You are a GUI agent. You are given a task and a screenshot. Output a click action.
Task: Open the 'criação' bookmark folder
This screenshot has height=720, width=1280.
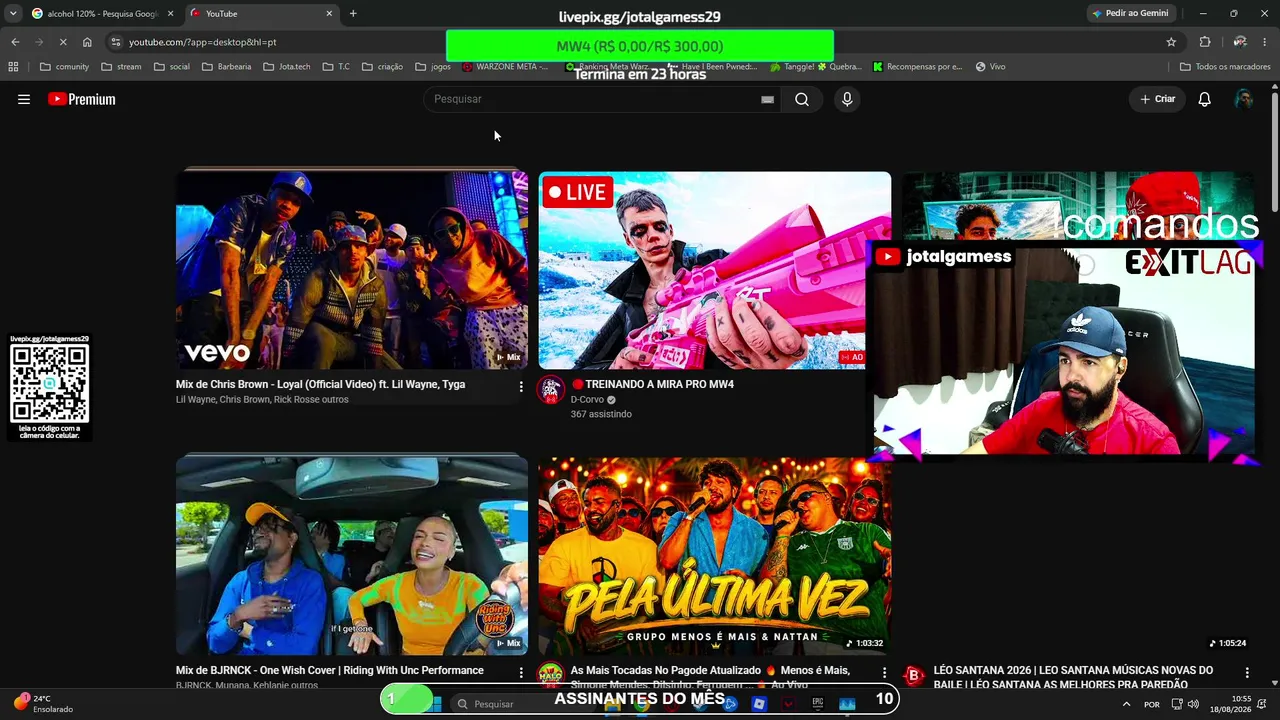(x=382, y=67)
